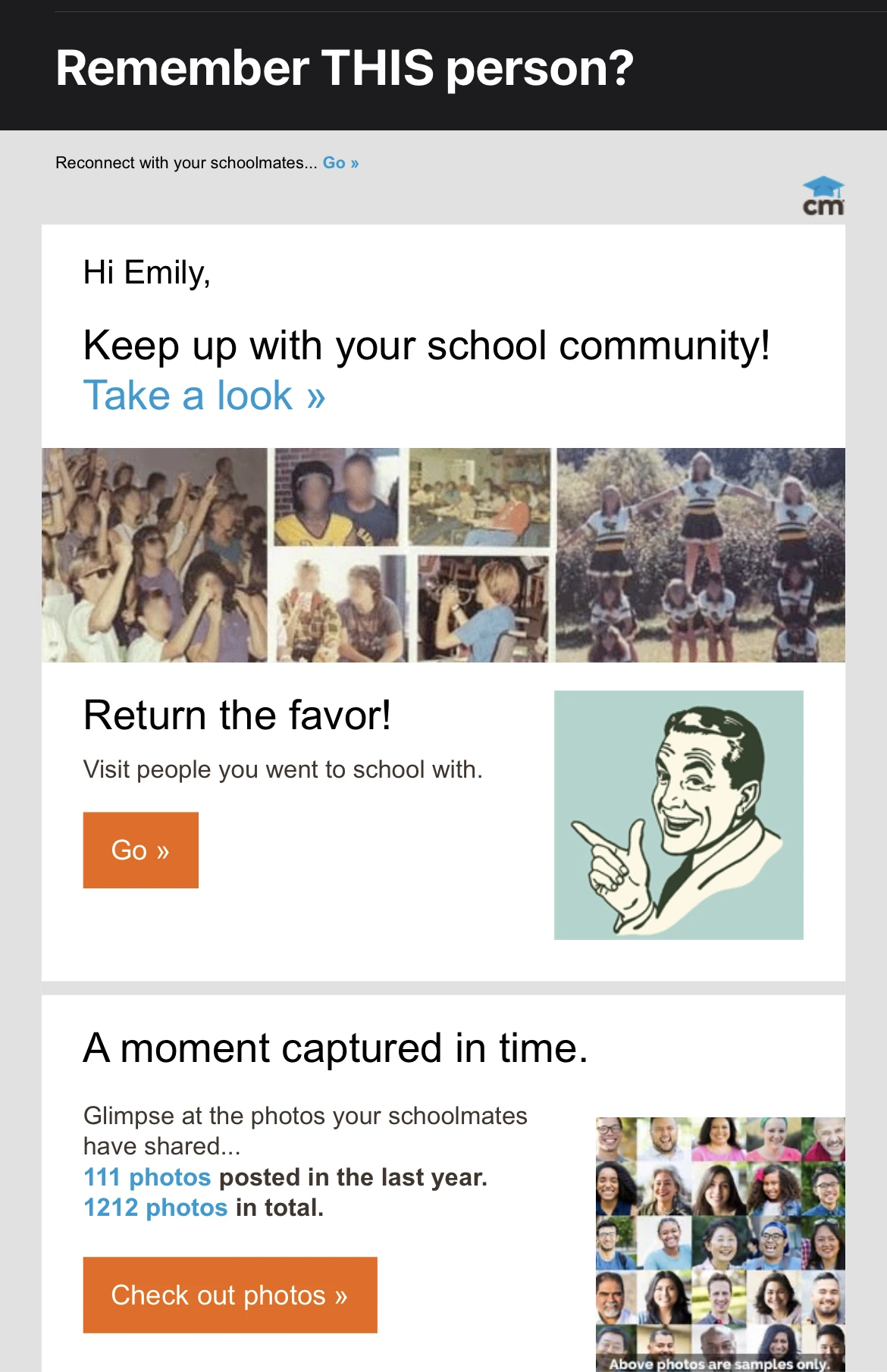This screenshot has height=1372, width=887.
Task: Click the two friends in jerseys photo
Action: [x=336, y=497]
